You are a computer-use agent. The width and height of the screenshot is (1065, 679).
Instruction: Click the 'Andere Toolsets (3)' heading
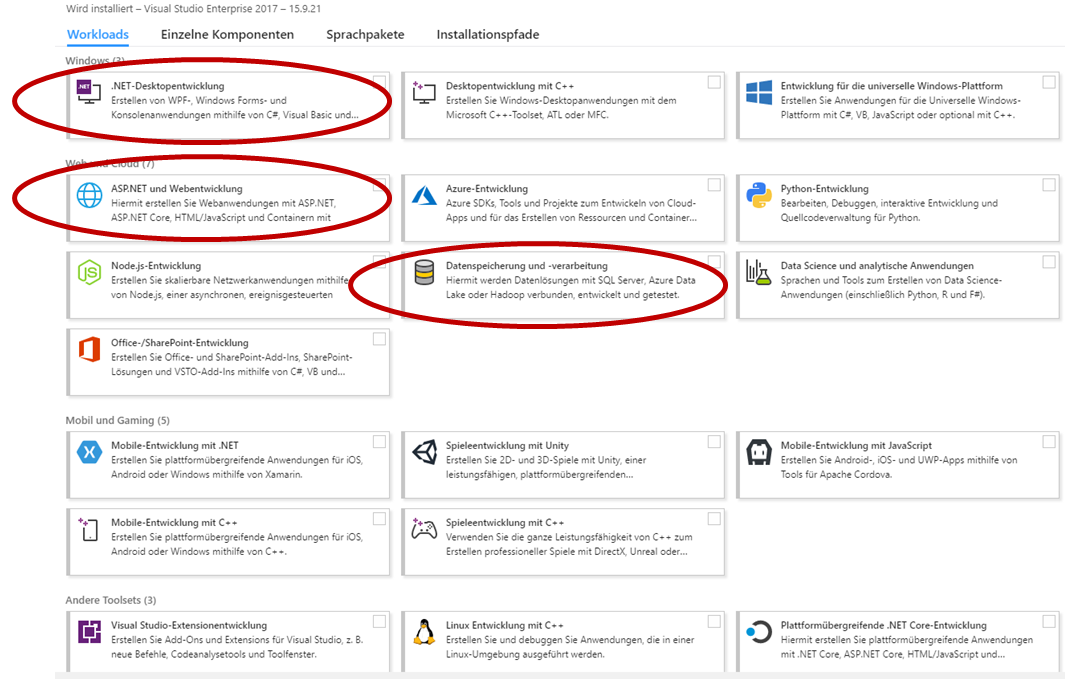pyautogui.click(x=111, y=600)
